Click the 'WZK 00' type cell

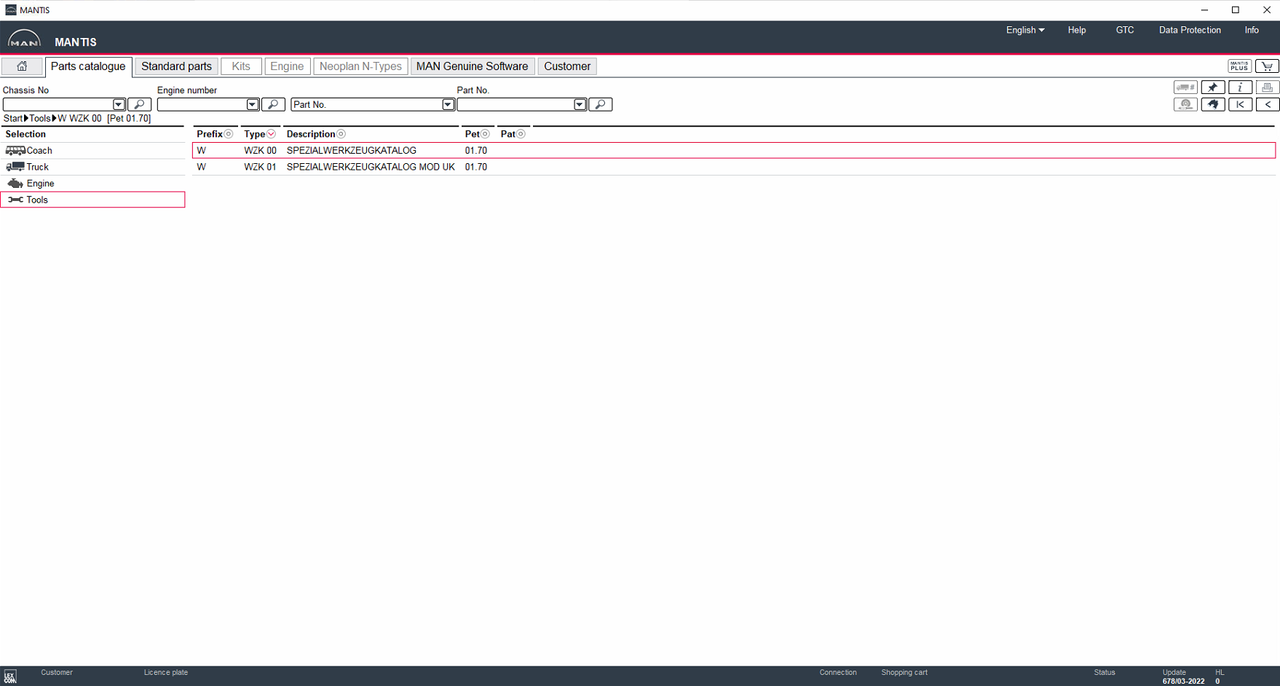pos(260,150)
